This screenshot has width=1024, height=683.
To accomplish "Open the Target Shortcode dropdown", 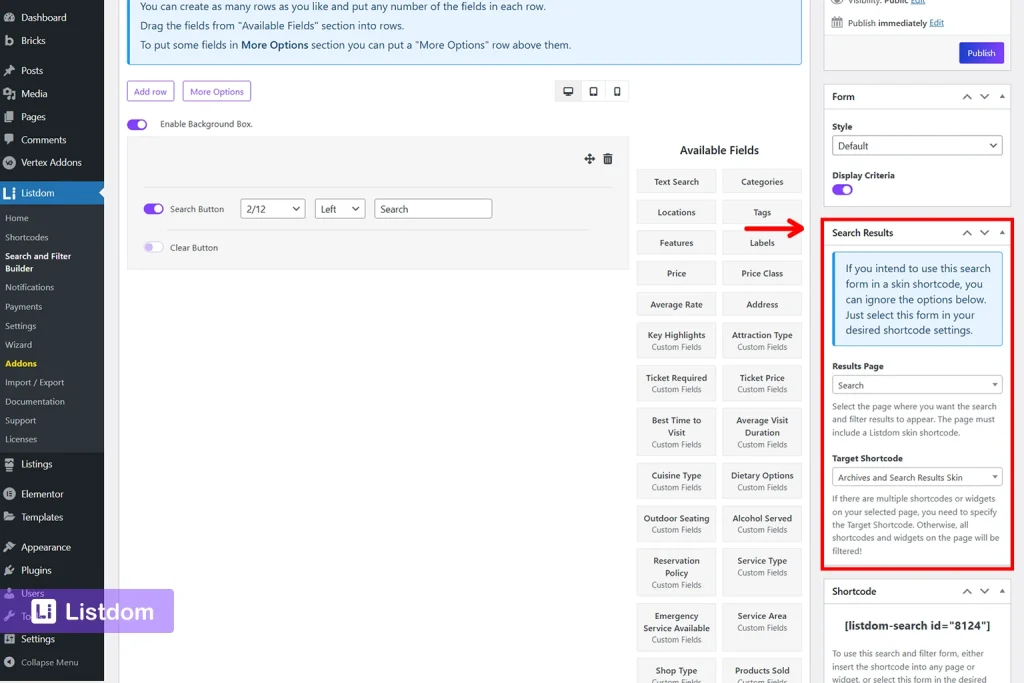I will click(916, 476).
